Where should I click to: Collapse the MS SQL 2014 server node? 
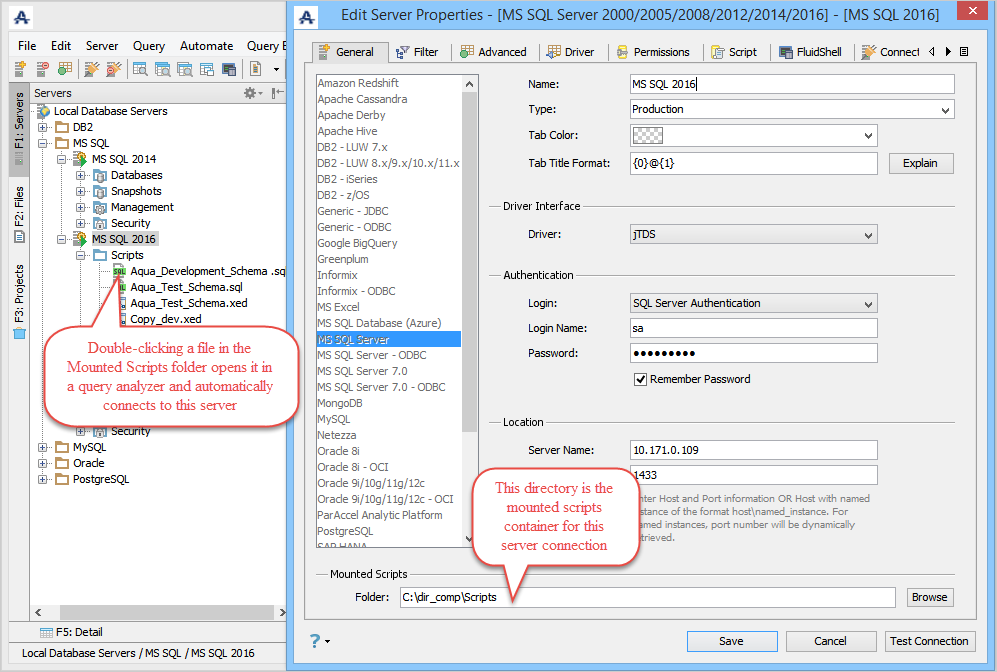pos(62,159)
